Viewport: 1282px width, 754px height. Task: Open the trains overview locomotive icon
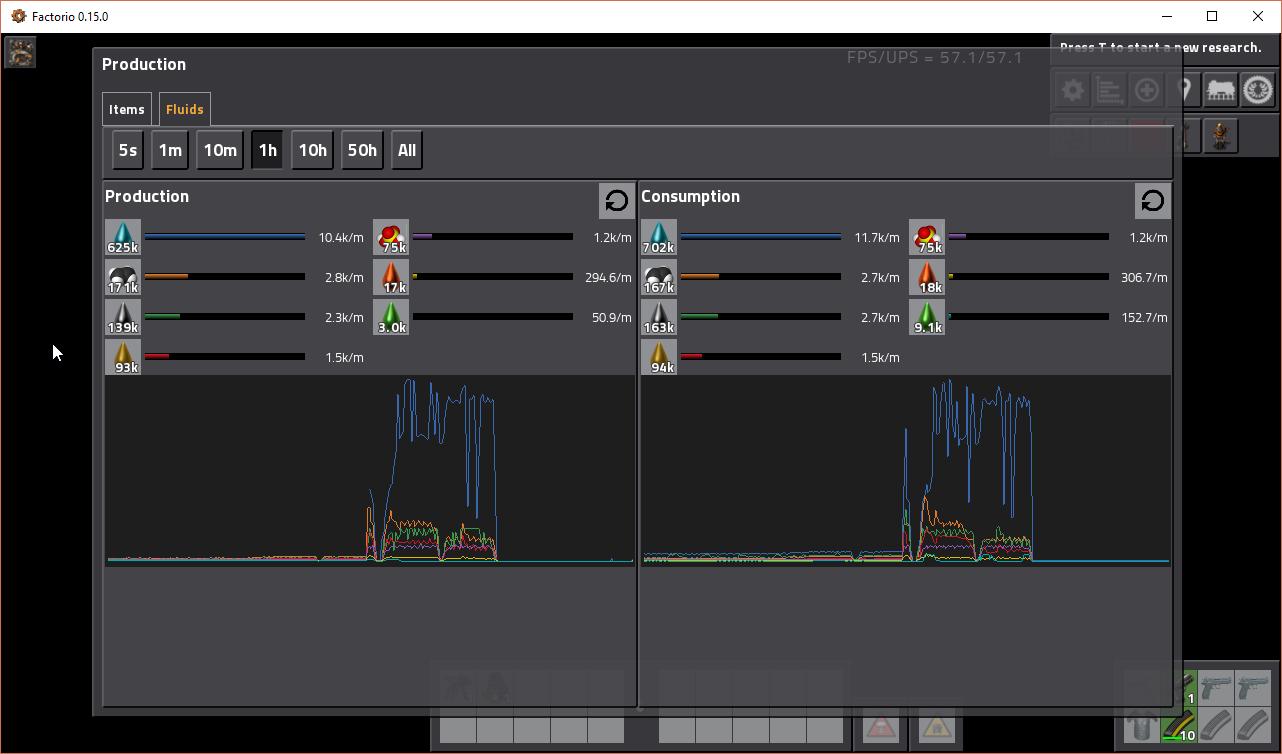[1221, 91]
